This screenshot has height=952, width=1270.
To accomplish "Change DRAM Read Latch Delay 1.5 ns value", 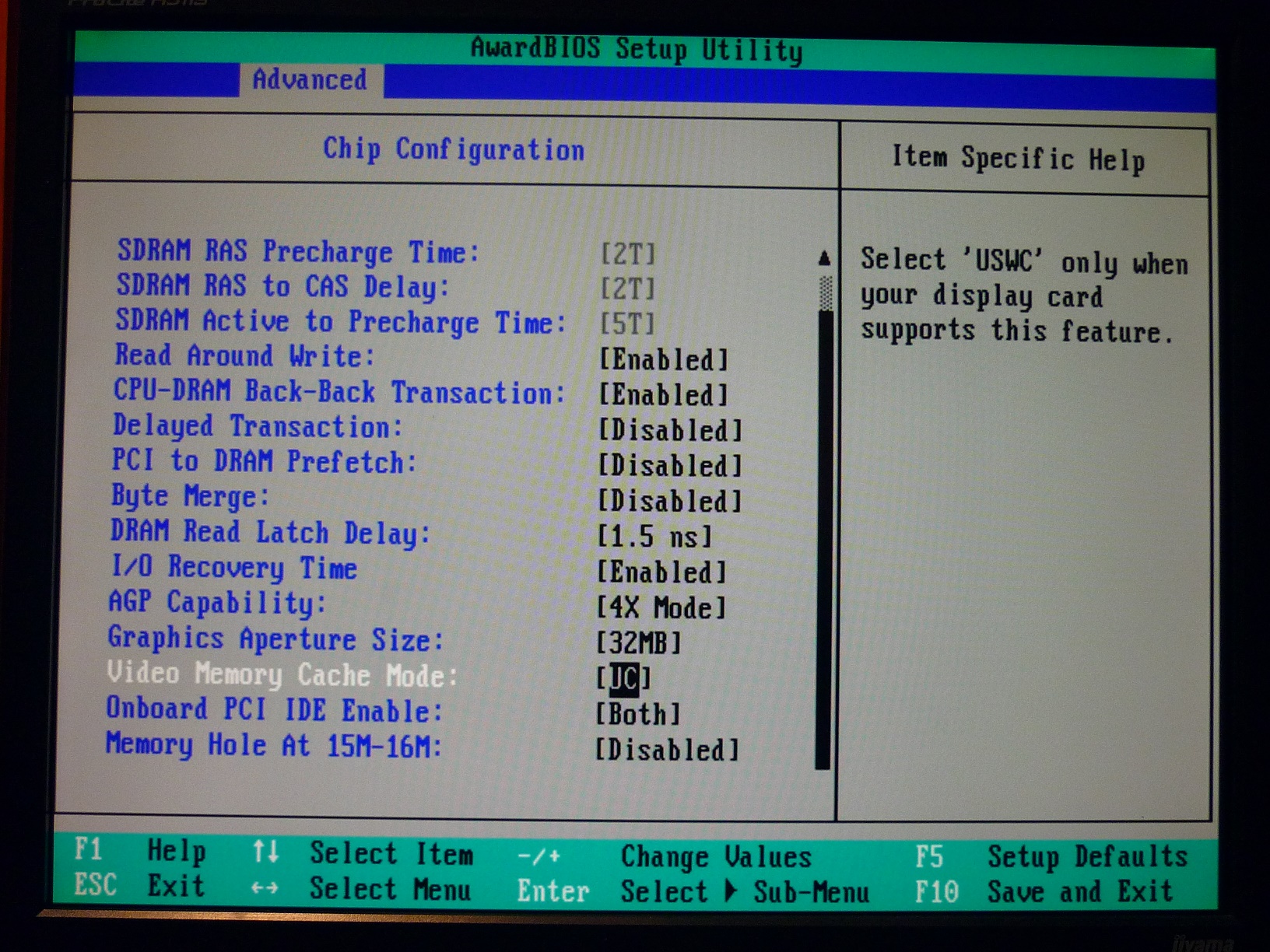I will (655, 537).
